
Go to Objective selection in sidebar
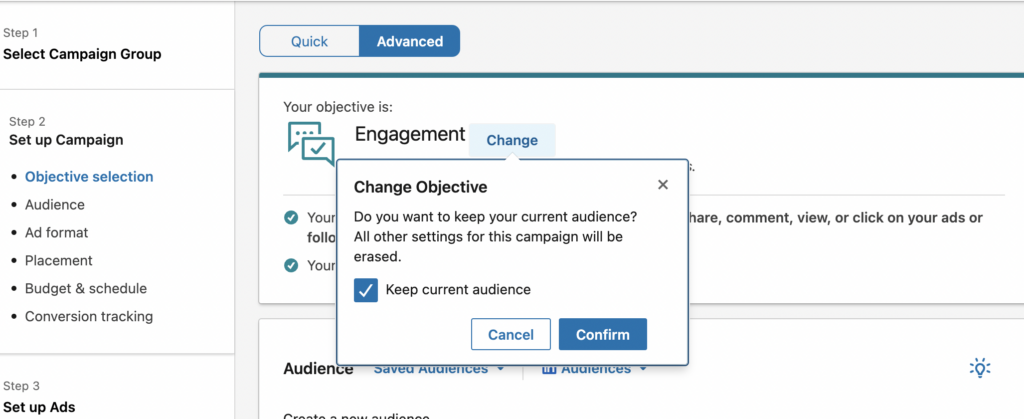click(89, 177)
